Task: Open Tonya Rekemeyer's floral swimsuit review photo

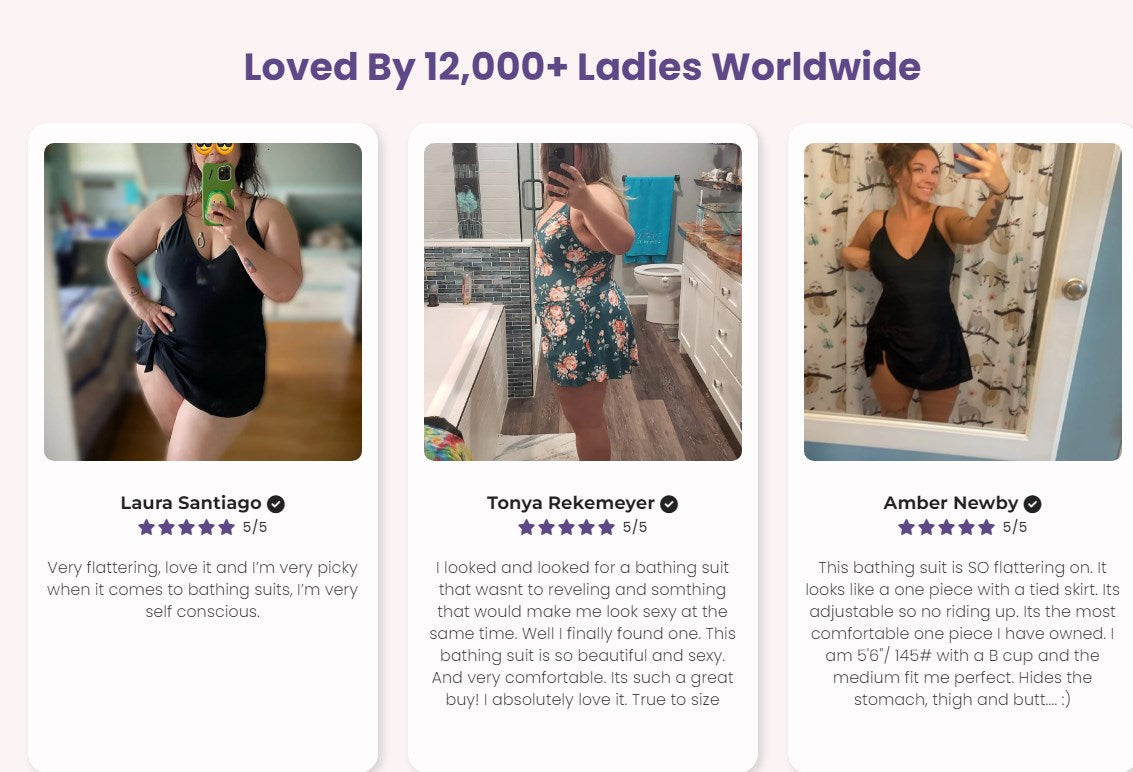Action: pos(583,302)
